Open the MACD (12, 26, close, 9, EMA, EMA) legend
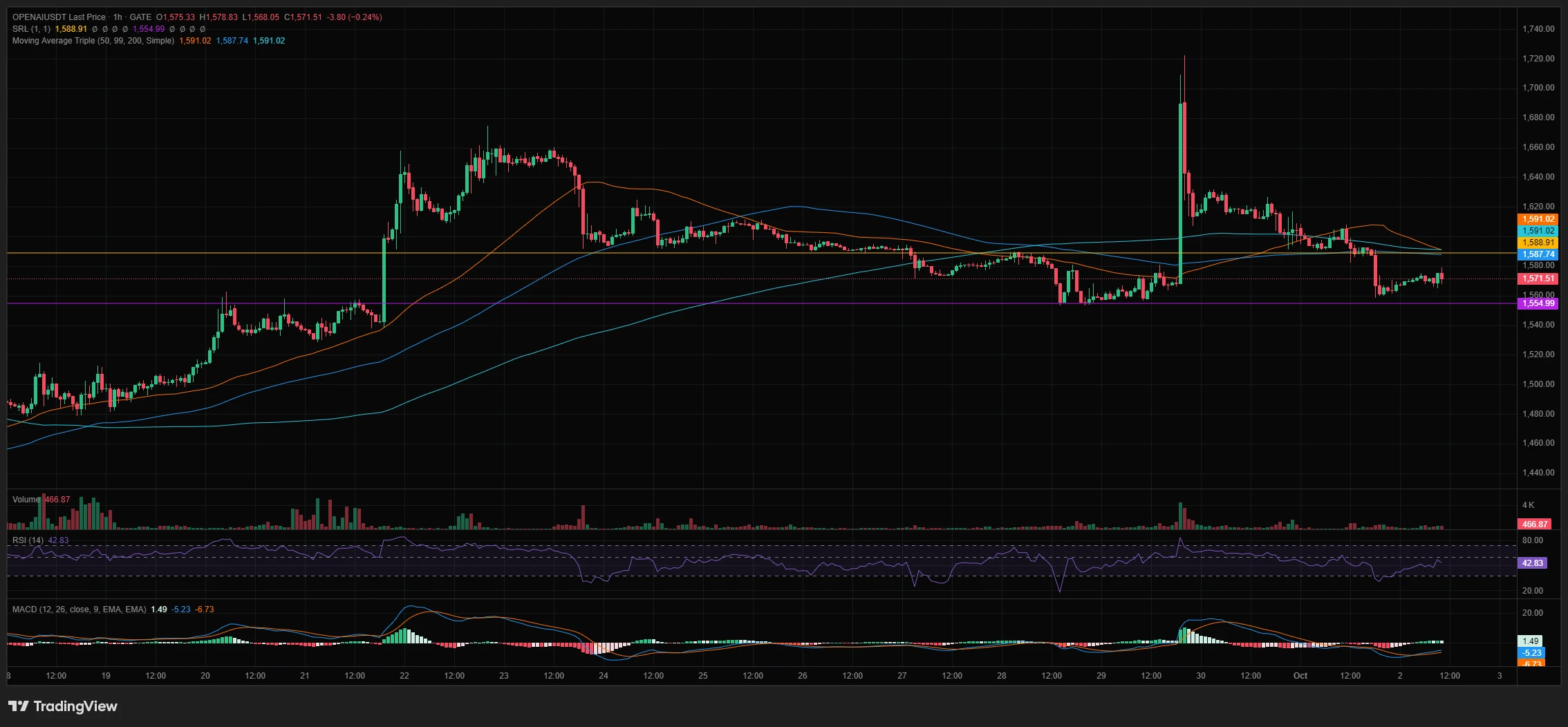 pyautogui.click(x=80, y=610)
